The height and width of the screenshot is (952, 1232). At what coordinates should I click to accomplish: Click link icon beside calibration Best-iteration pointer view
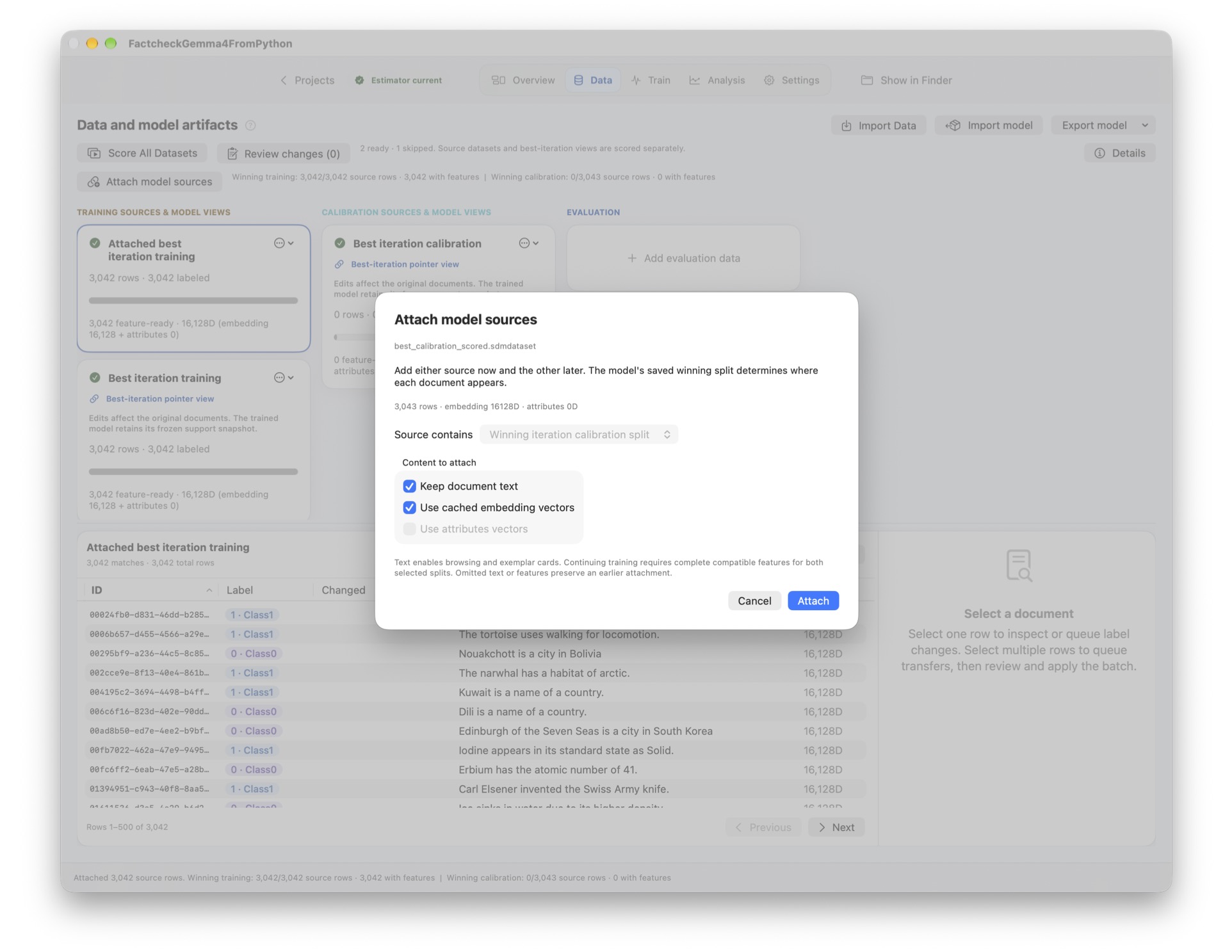click(339, 264)
